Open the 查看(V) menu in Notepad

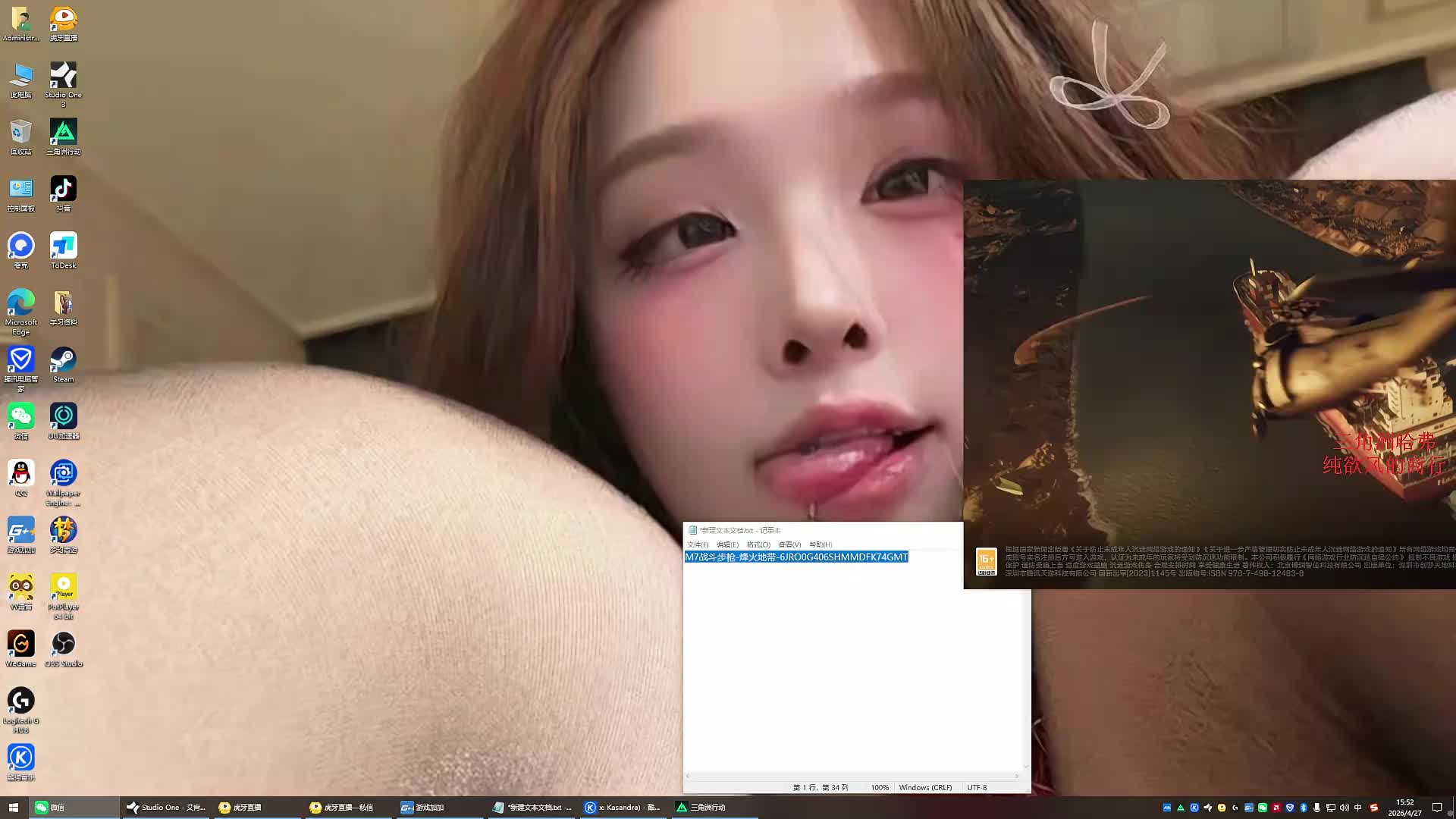[789, 544]
